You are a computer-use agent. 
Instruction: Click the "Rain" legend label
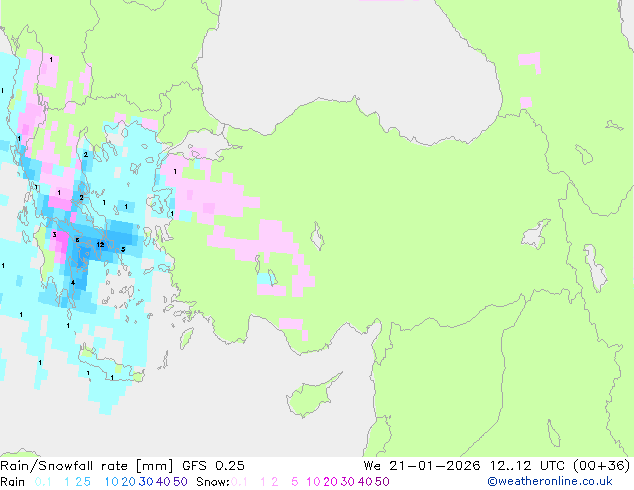13,482
